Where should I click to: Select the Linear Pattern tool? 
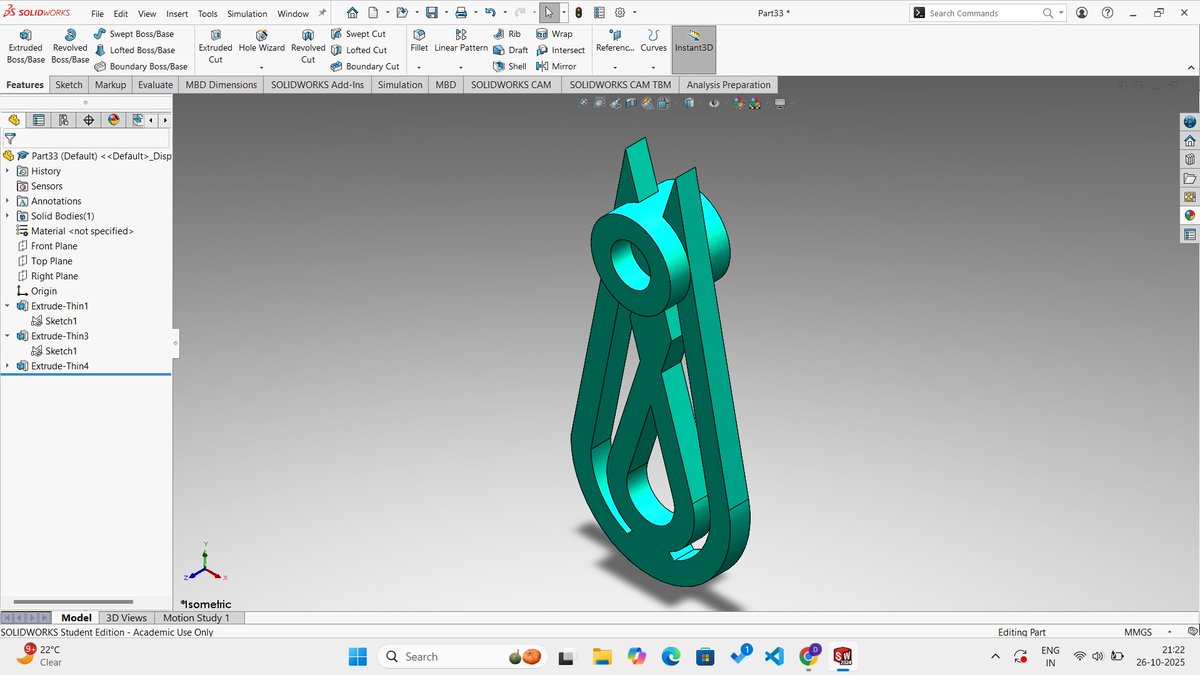click(461, 41)
